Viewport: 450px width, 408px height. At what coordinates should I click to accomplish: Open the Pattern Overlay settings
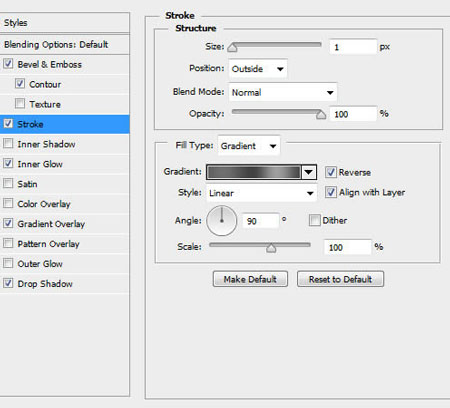48,244
